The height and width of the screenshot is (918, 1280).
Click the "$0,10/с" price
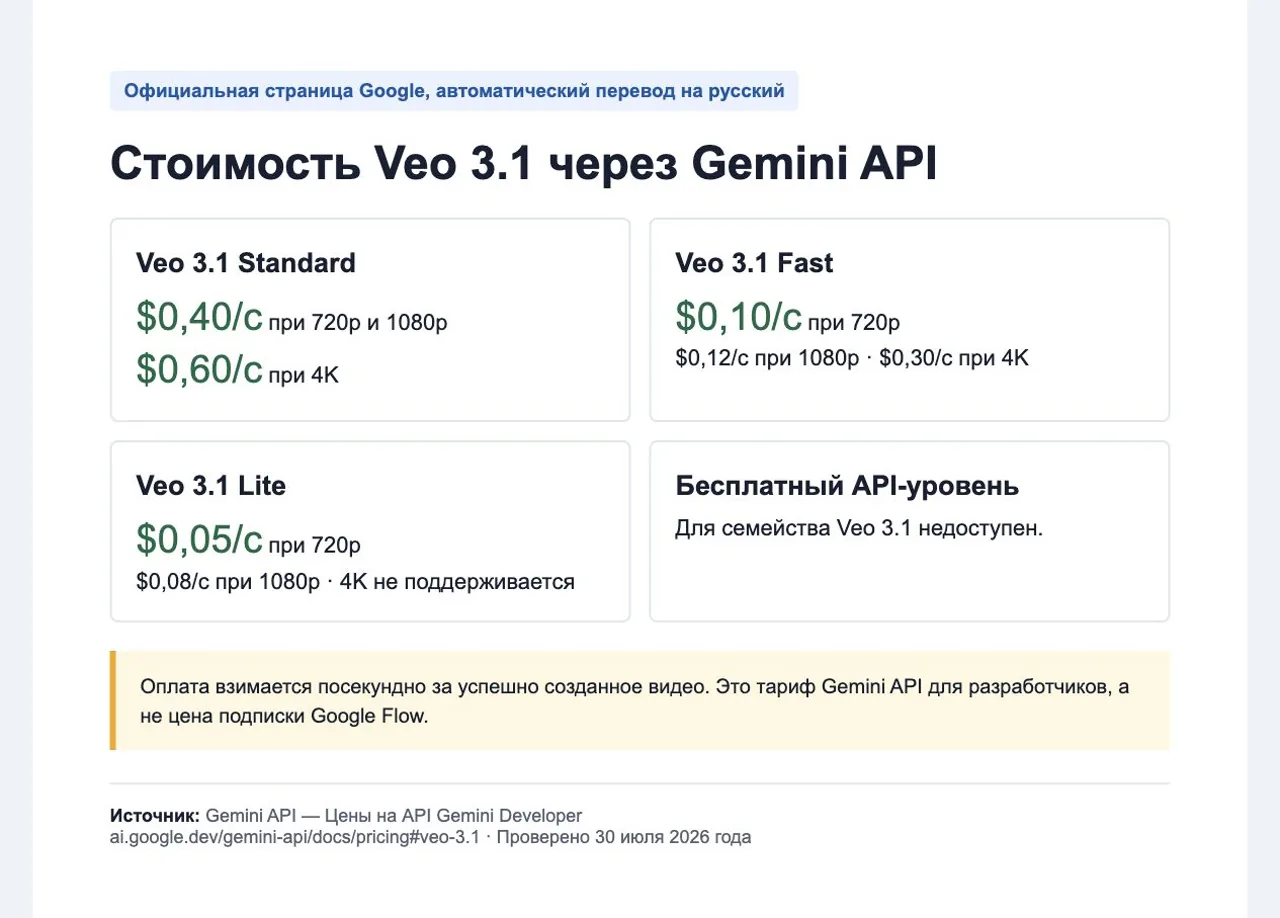(739, 316)
